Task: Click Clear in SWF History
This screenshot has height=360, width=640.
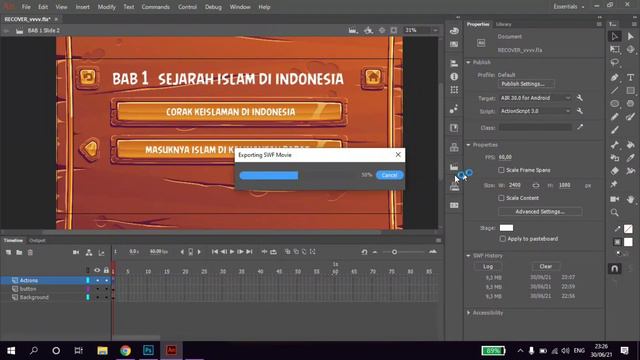Action: [546, 267]
